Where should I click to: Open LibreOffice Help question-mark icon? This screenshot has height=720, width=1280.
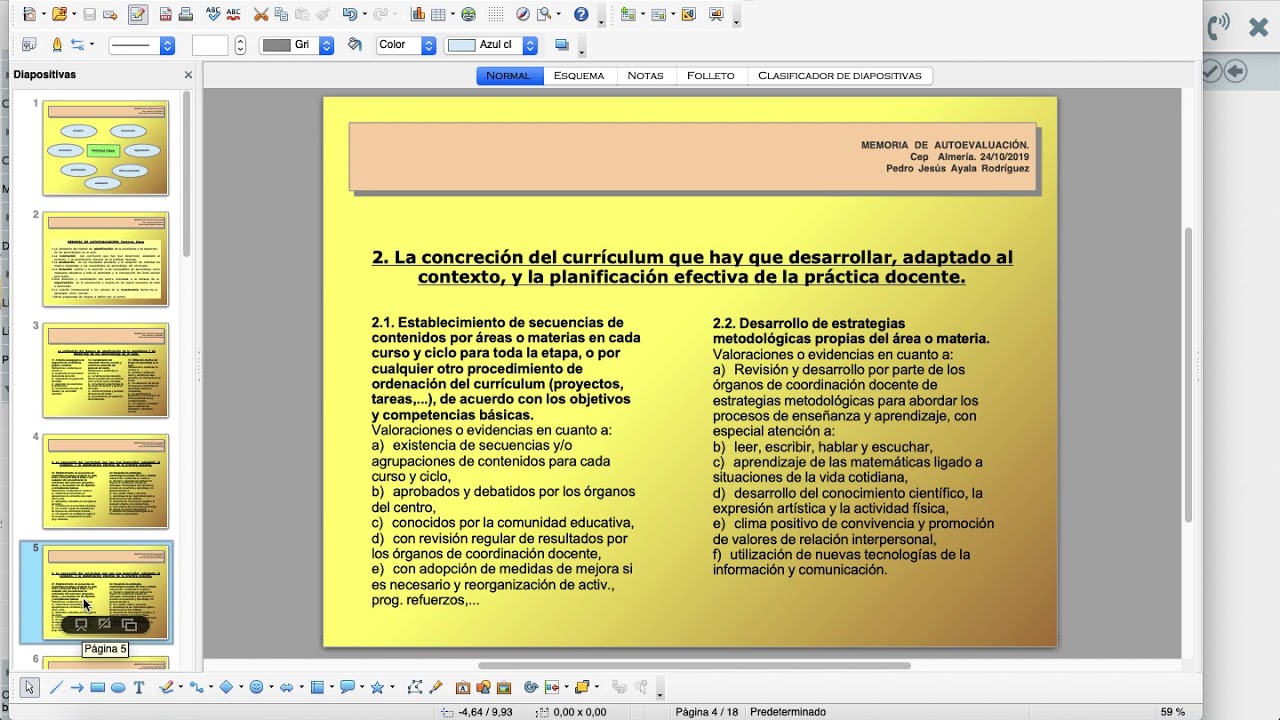tap(581, 14)
